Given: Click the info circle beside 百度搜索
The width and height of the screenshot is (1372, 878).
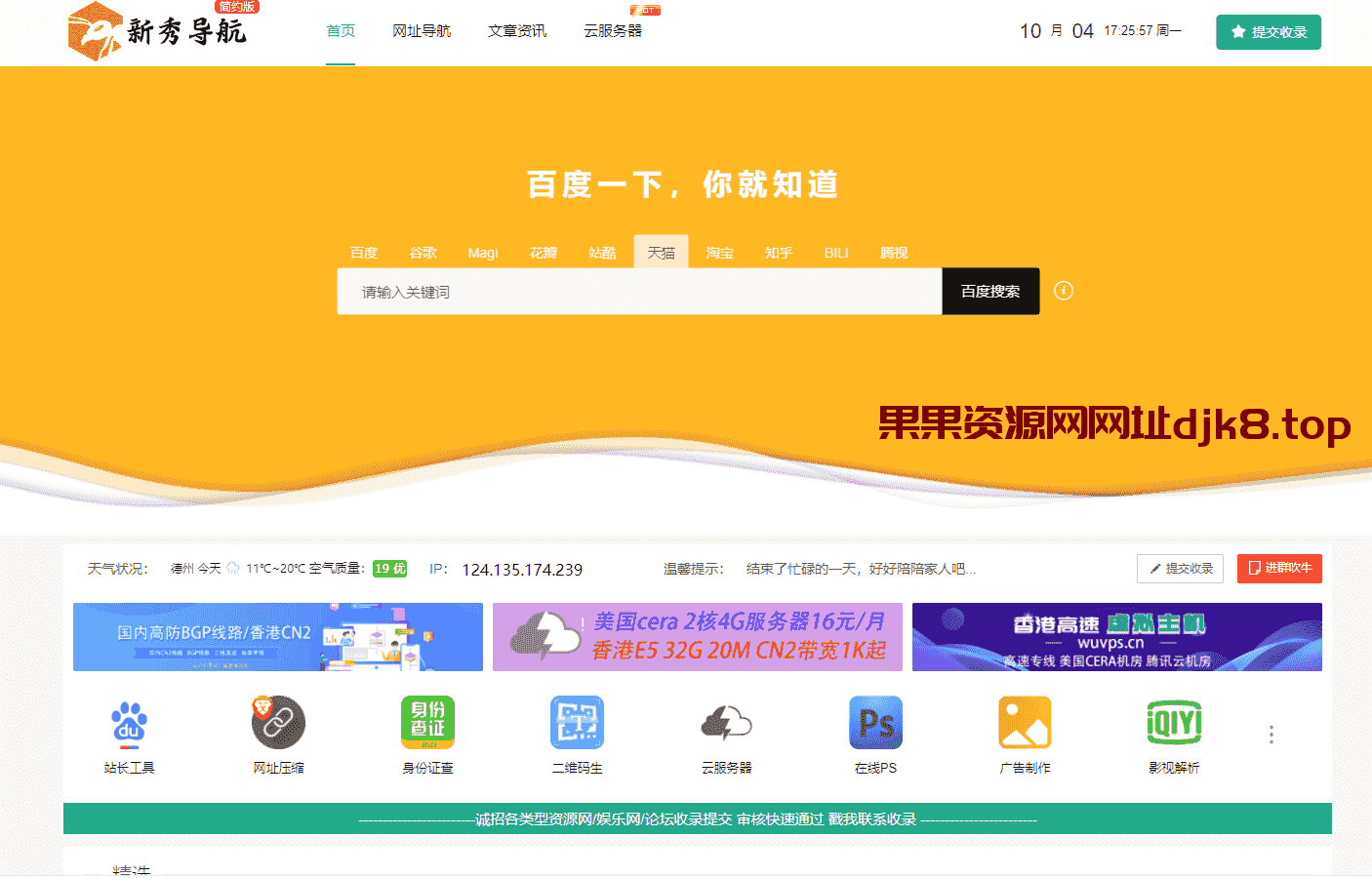Looking at the screenshot, I should [1064, 290].
